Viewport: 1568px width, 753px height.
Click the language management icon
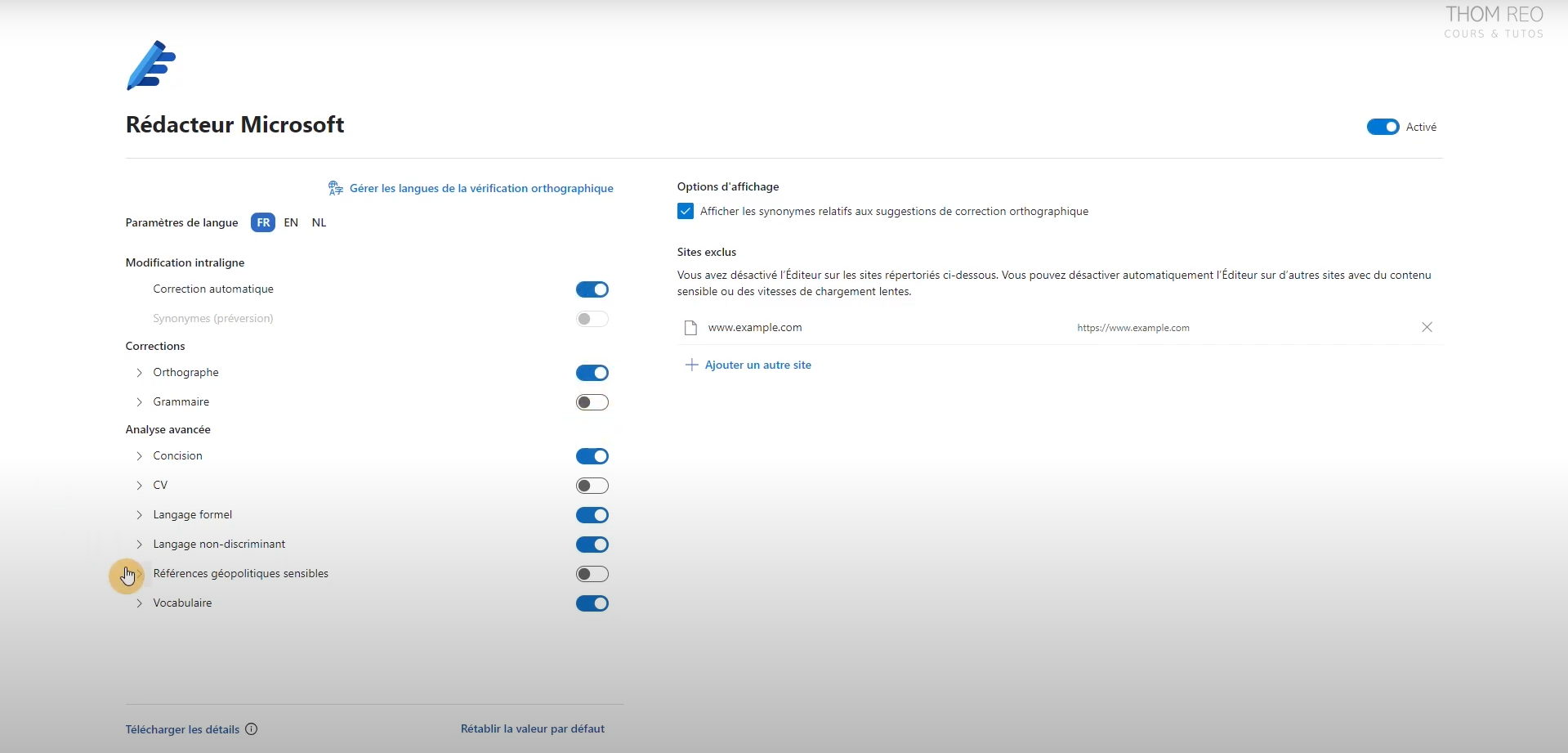(336, 188)
